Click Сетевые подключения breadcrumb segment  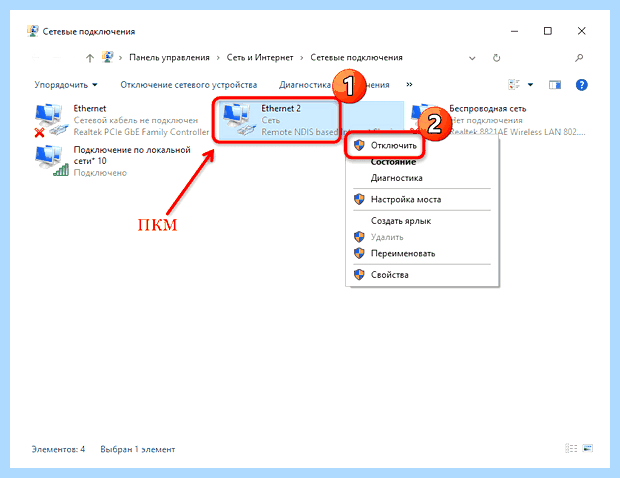[356, 58]
